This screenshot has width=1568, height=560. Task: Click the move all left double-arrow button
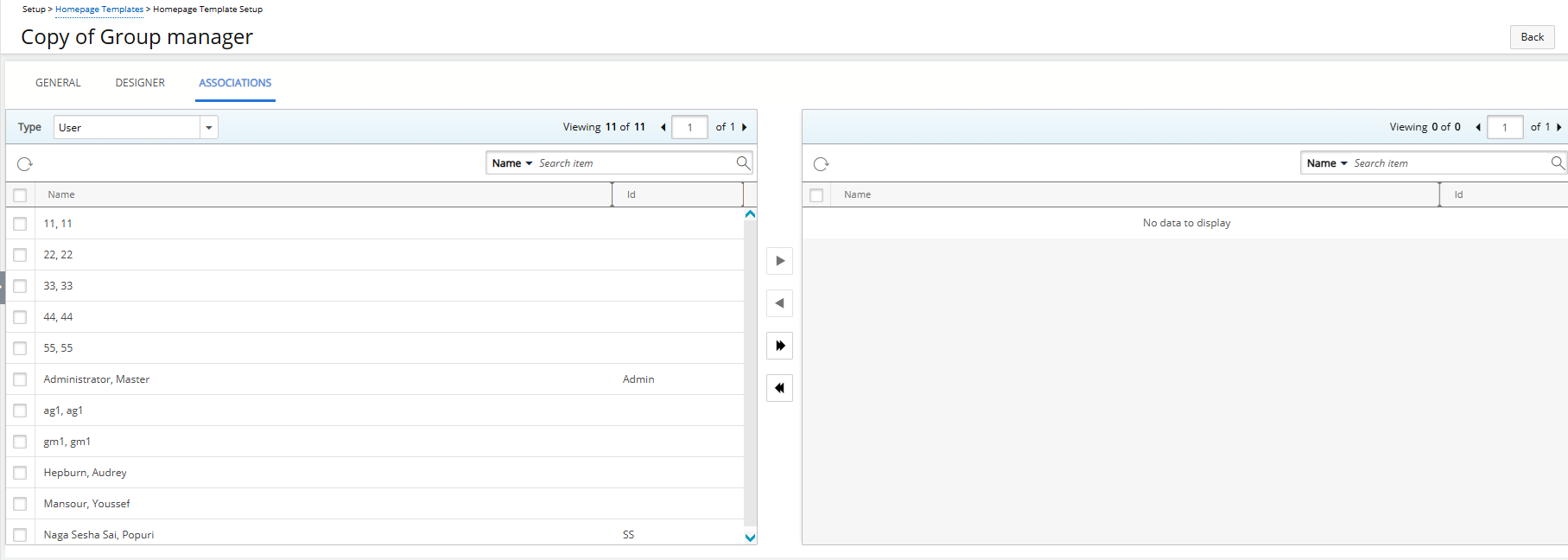tap(779, 388)
